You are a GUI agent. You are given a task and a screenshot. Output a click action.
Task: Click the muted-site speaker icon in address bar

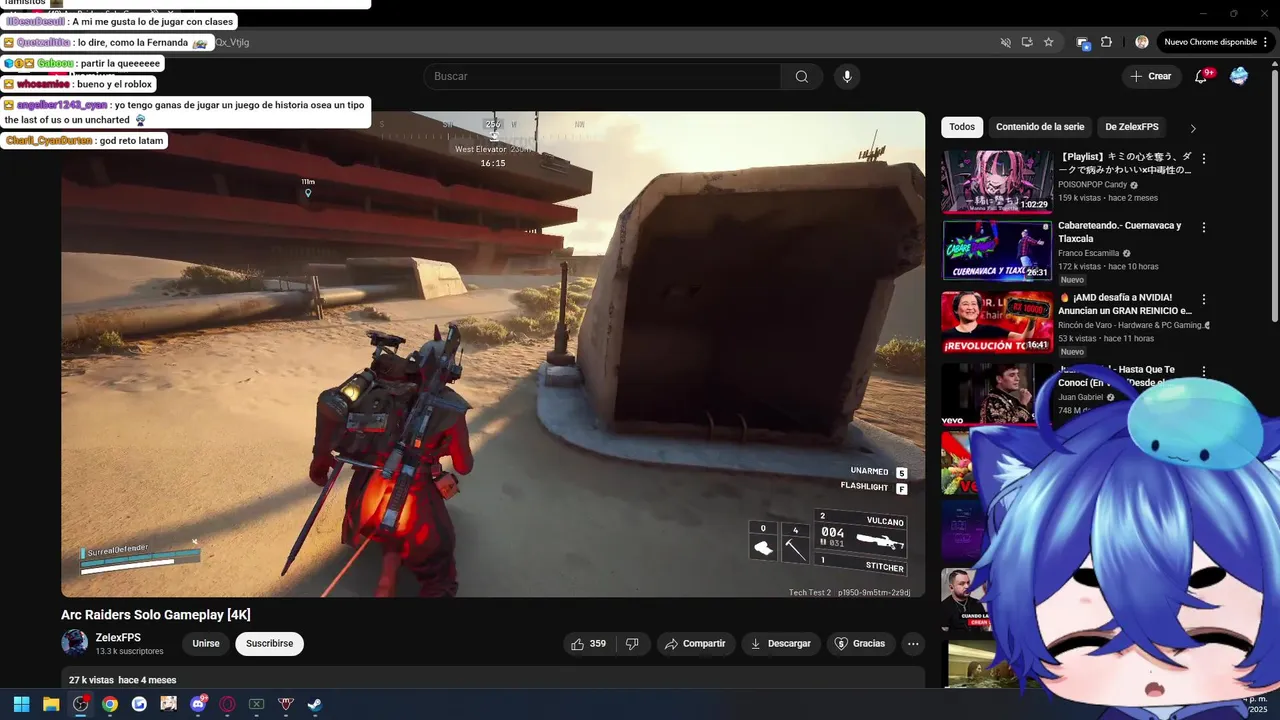1006,42
